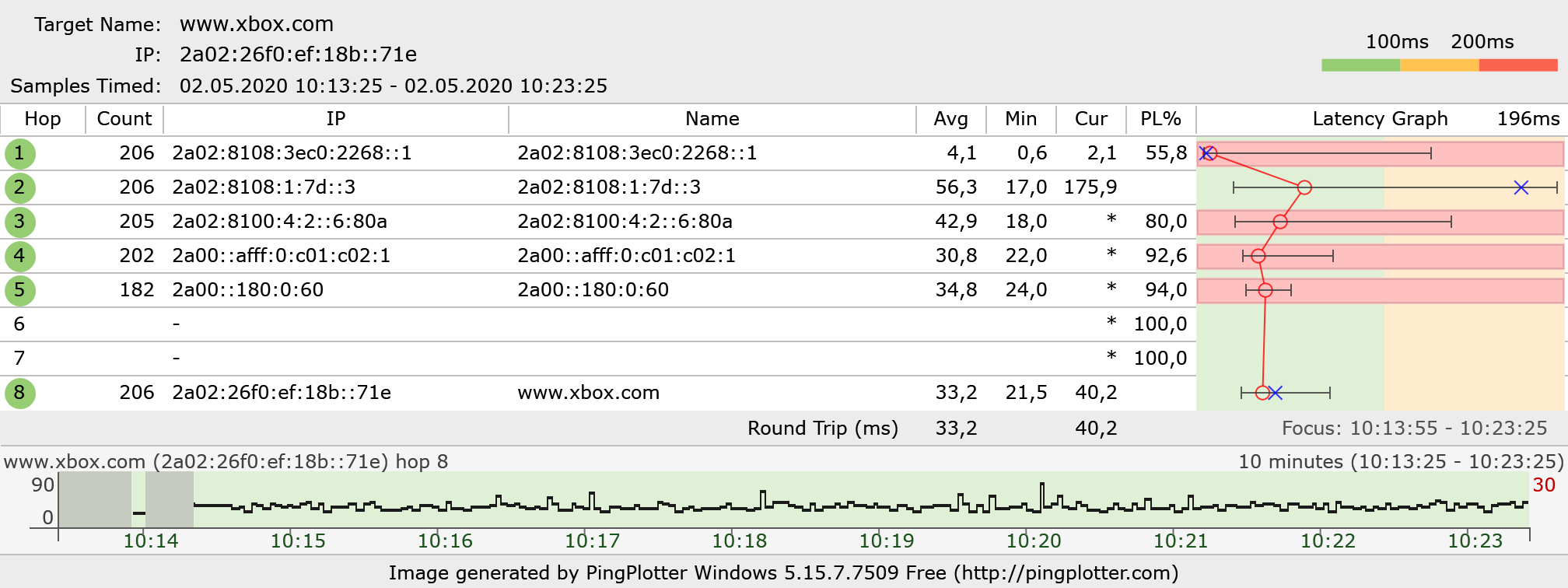The image size is (1568, 588).
Task: Click the Latency Graph column header
Action: pos(1380,119)
